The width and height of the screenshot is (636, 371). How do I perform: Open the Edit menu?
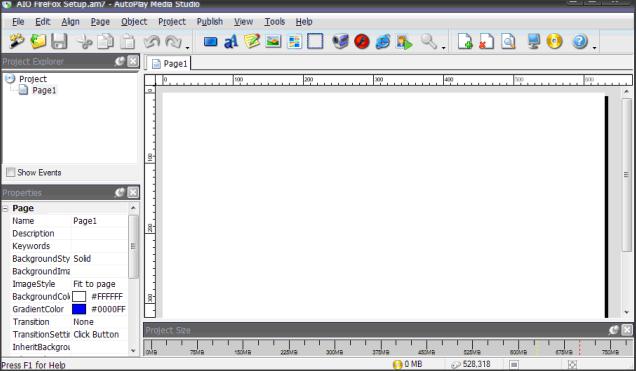(43, 21)
